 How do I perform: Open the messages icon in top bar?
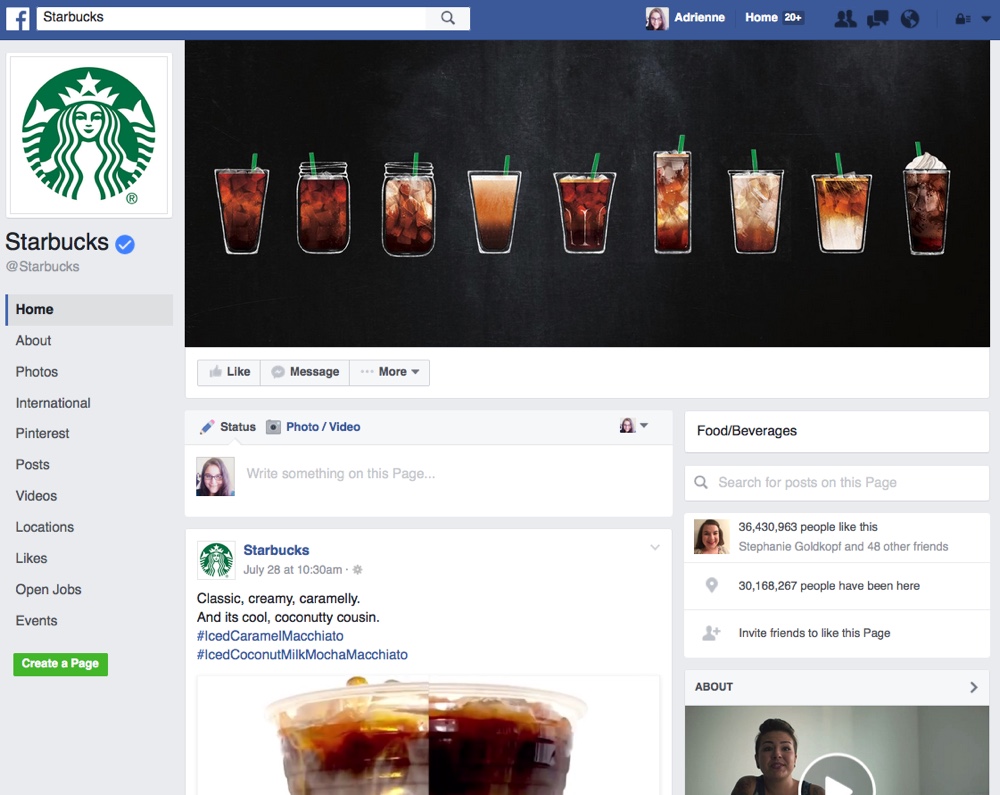pos(878,18)
